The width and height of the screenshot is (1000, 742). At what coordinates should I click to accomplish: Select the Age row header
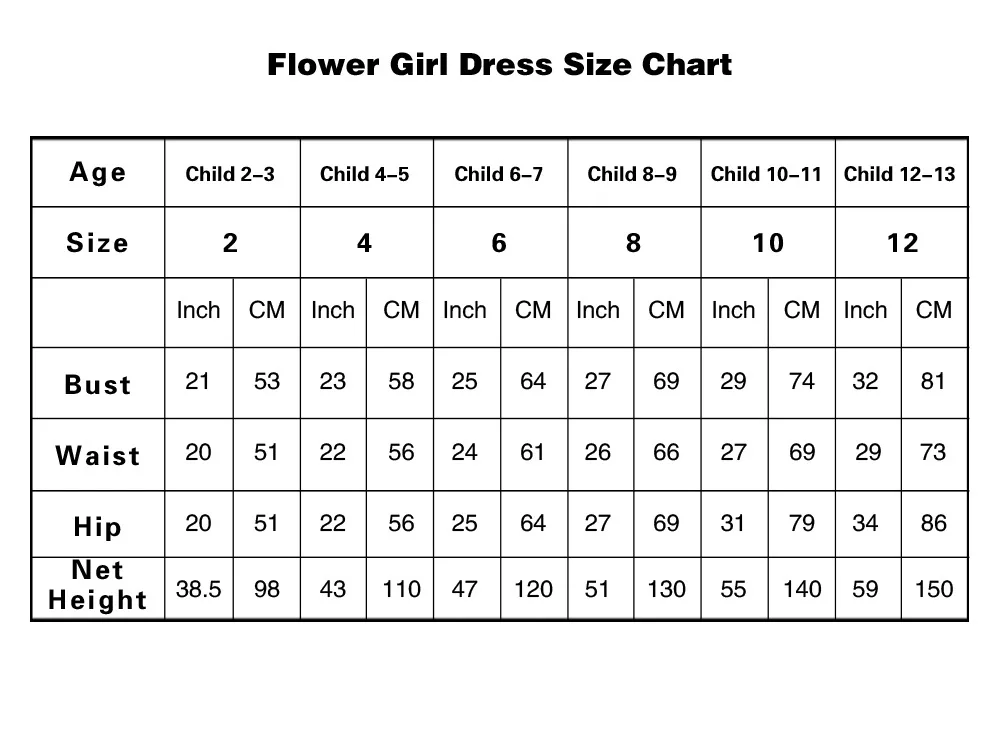tap(98, 172)
